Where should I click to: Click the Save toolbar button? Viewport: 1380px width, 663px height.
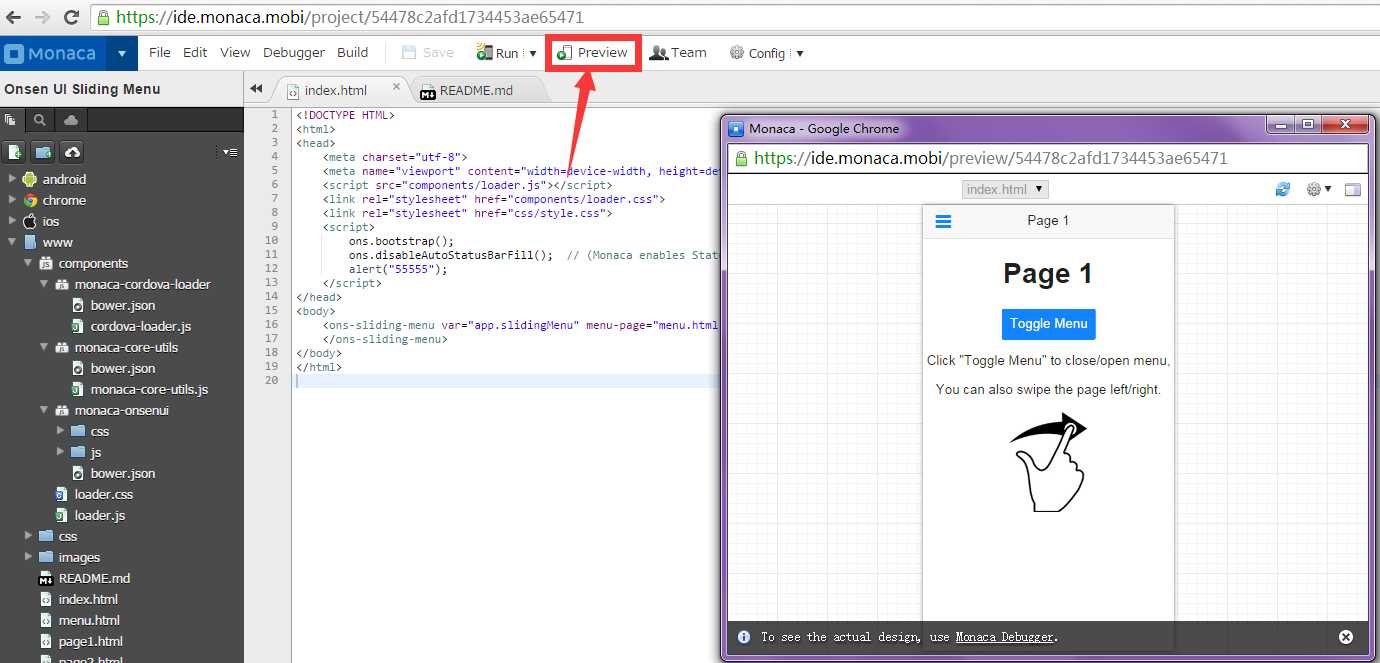point(428,53)
